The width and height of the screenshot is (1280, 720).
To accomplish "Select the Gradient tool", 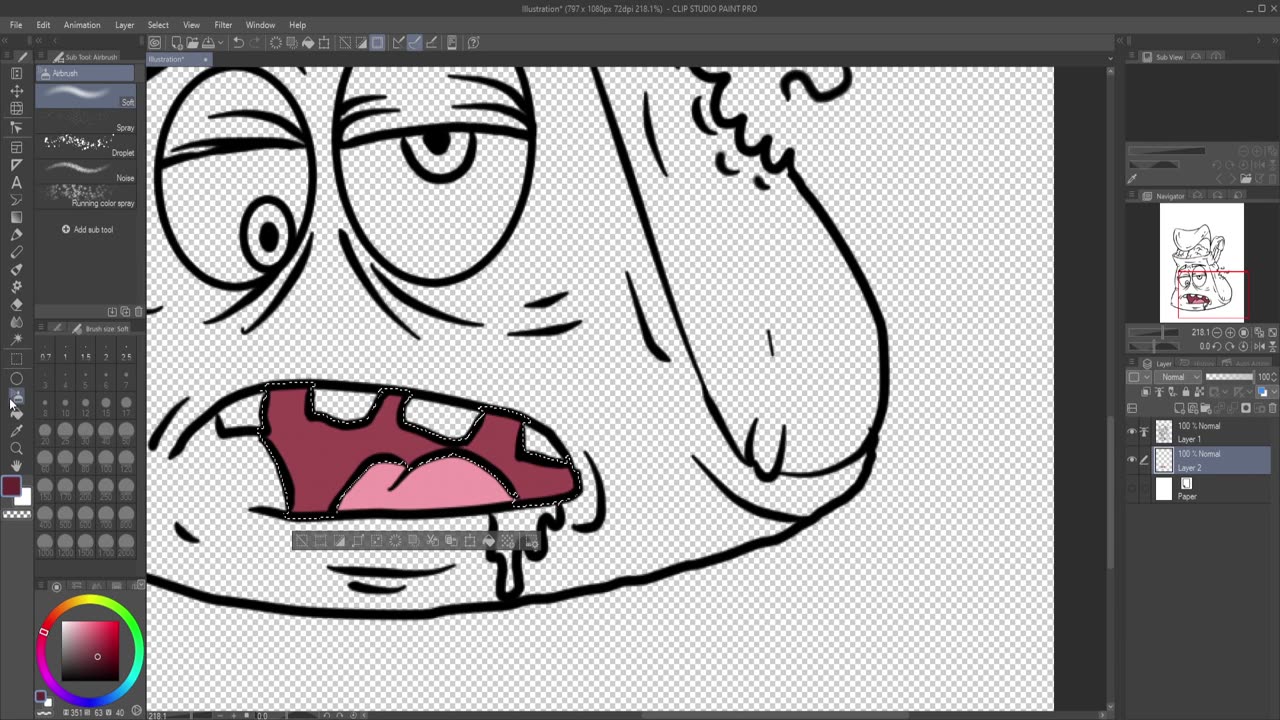I will (17, 216).
